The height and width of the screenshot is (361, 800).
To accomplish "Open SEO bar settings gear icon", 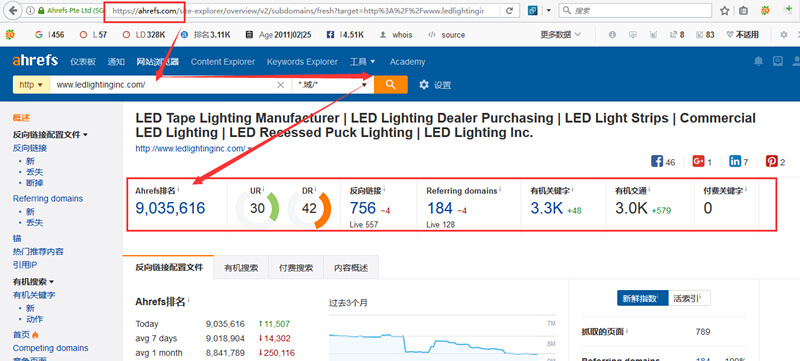I will 784,35.
